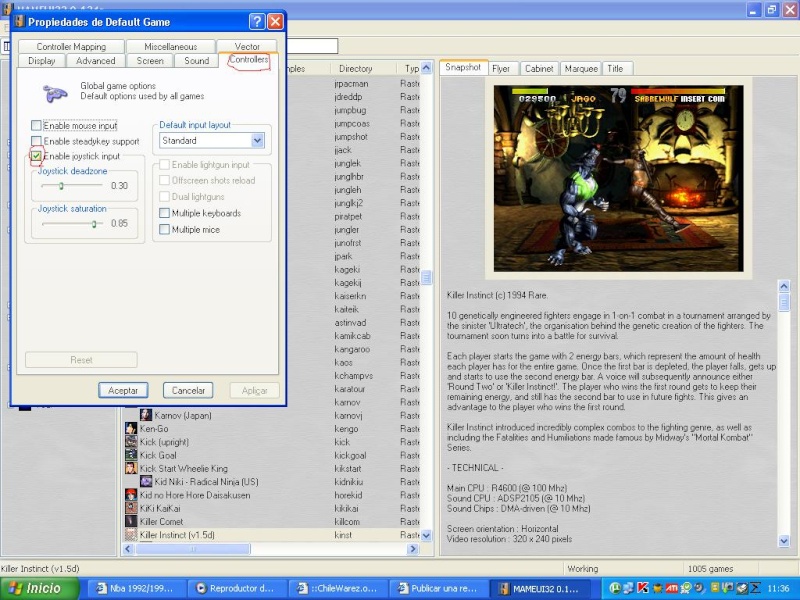Open the Title tab in MAMEUI
The width and height of the screenshot is (800, 600).
click(x=615, y=68)
